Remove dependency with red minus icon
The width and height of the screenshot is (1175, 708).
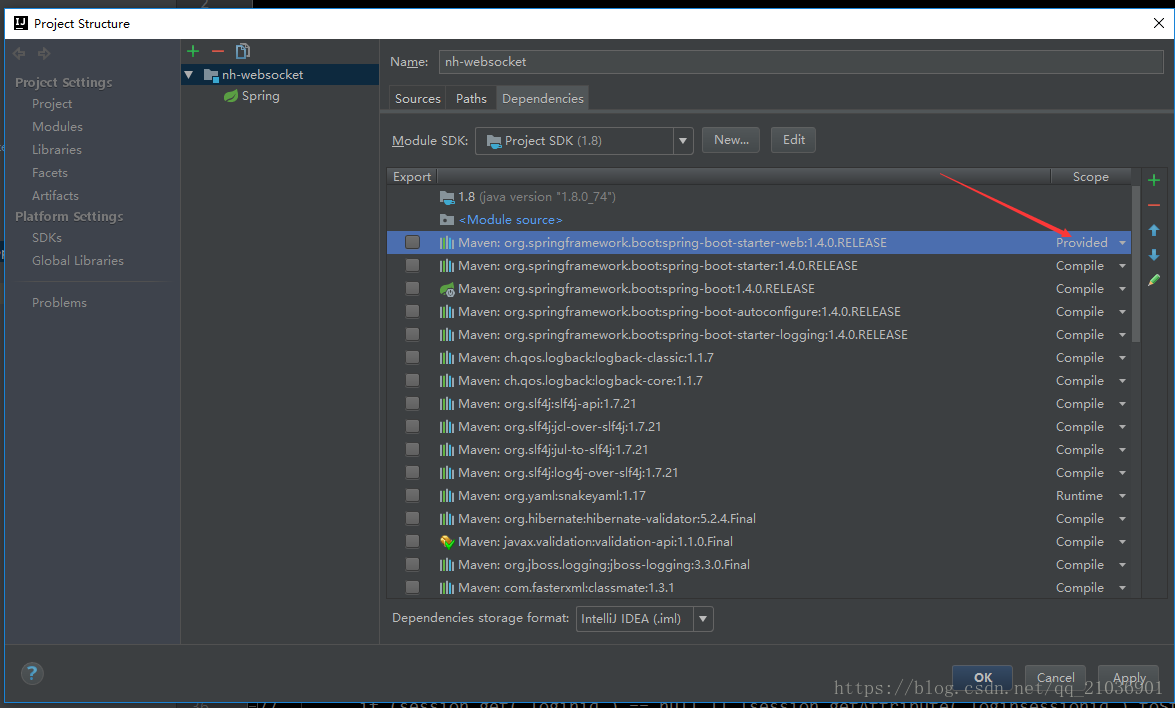pyautogui.click(x=1154, y=205)
